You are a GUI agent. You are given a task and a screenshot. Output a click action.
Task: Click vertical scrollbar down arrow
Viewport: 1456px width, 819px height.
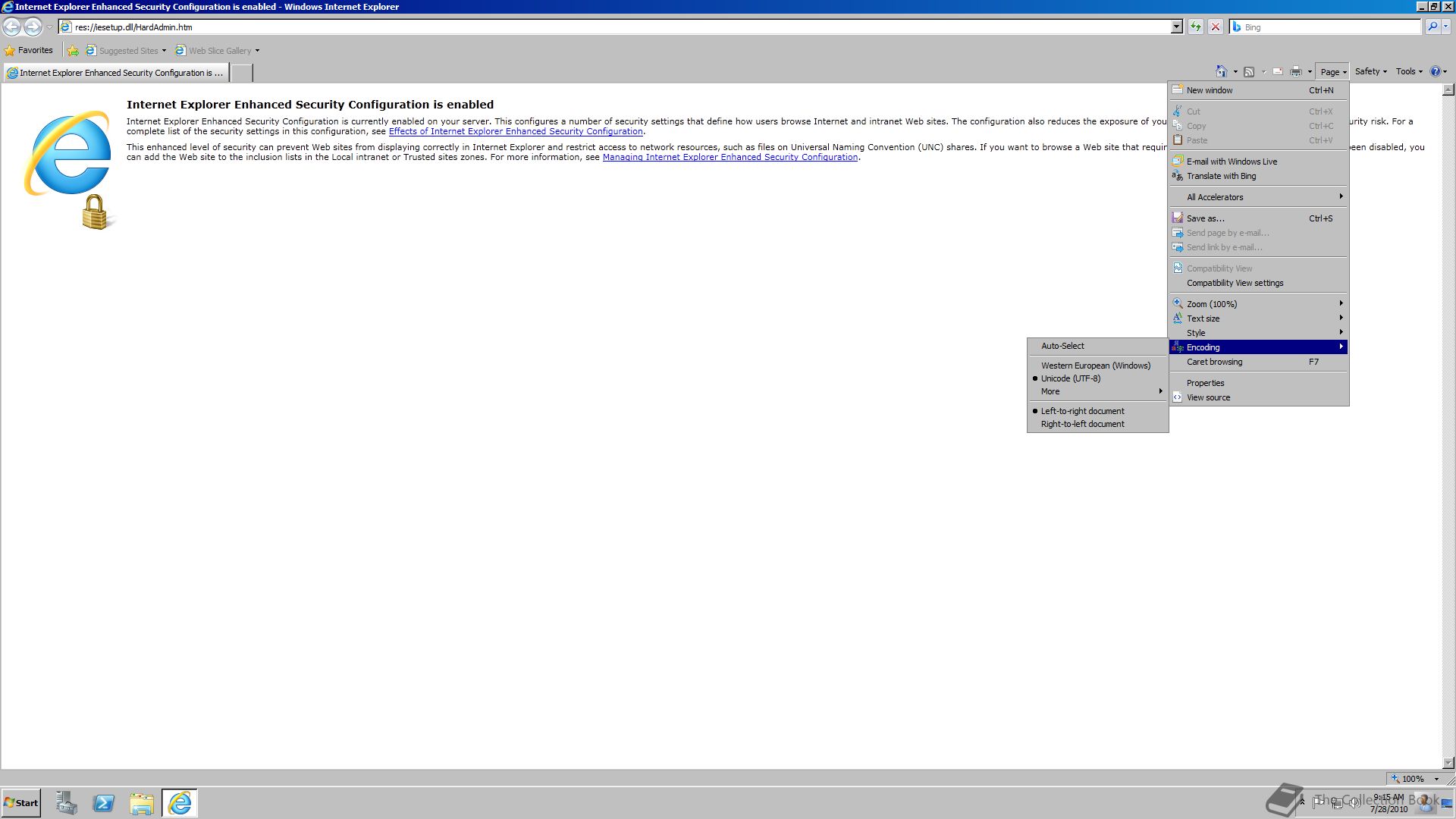[1448, 763]
